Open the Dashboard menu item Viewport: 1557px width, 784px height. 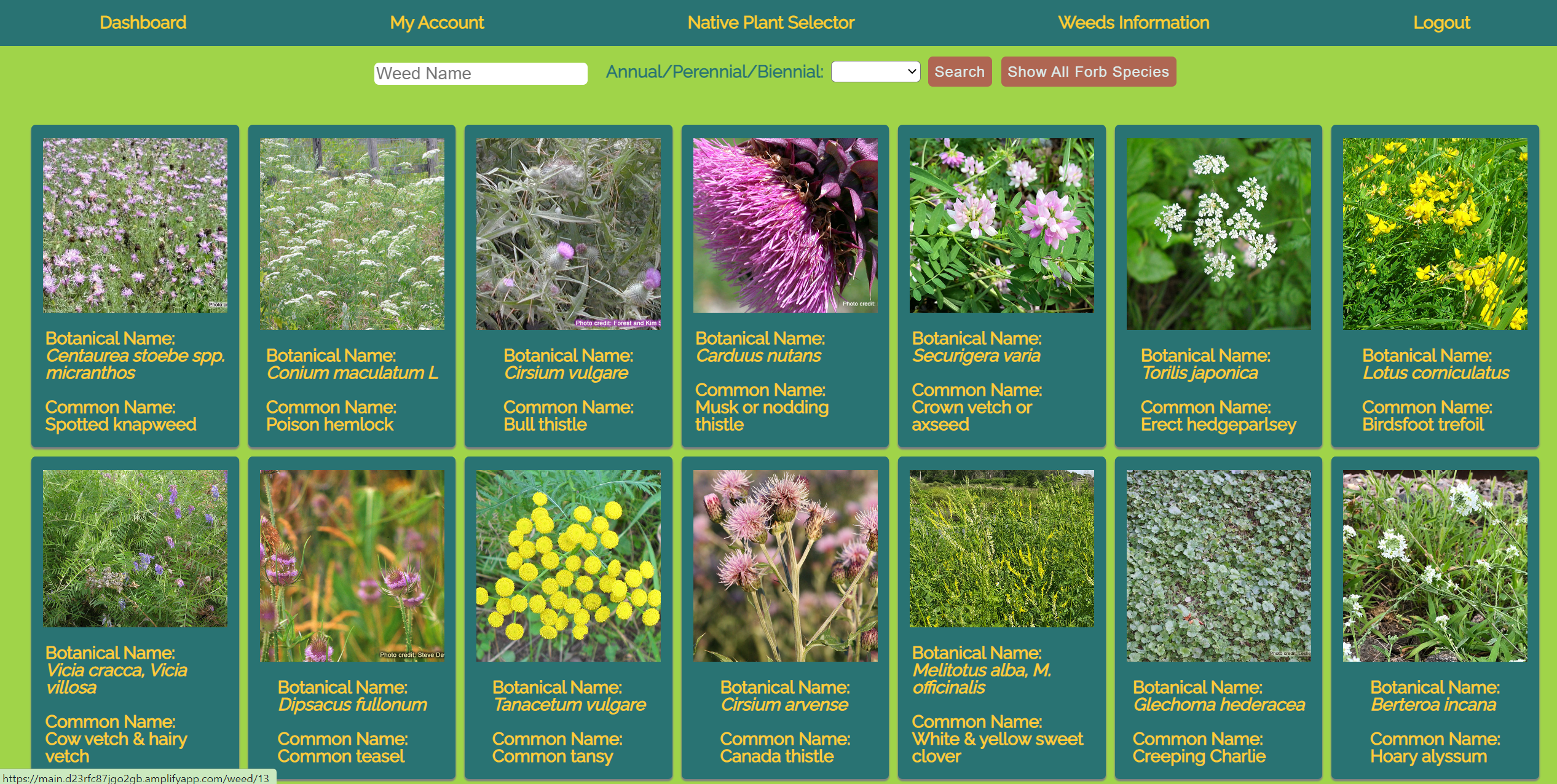click(x=143, y=23)
